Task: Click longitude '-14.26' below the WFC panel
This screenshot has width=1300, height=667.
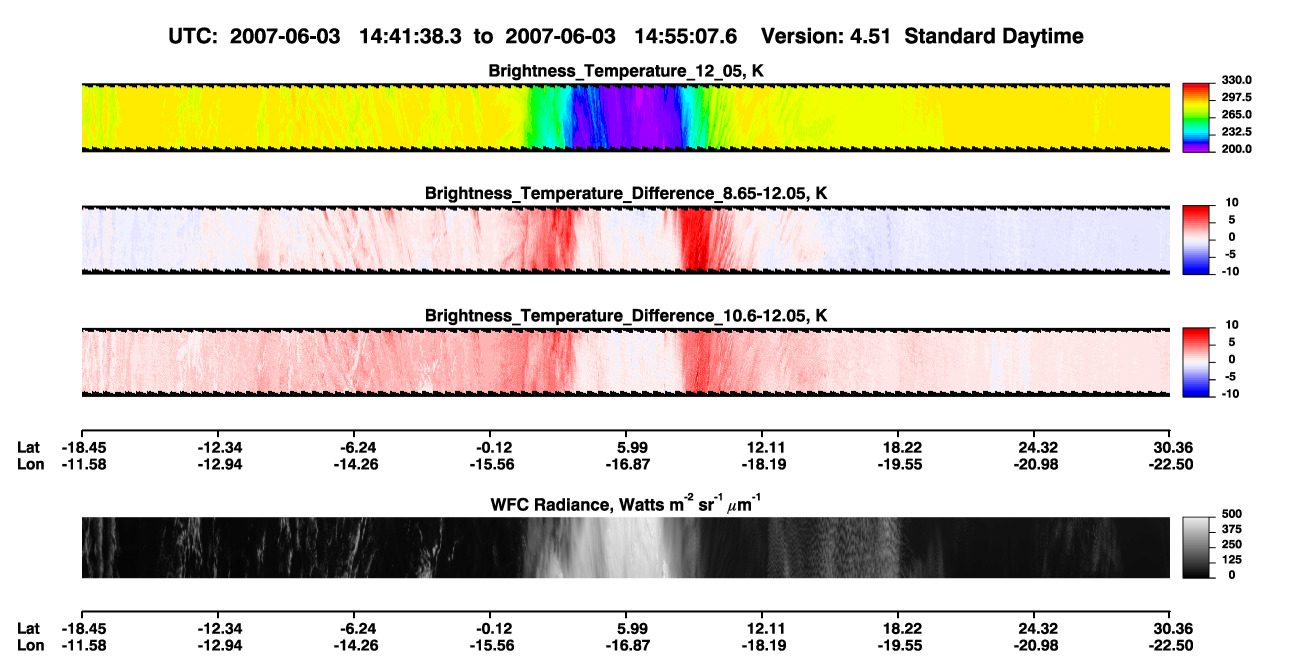Action: pyautogui.click(x=354, y=645)
